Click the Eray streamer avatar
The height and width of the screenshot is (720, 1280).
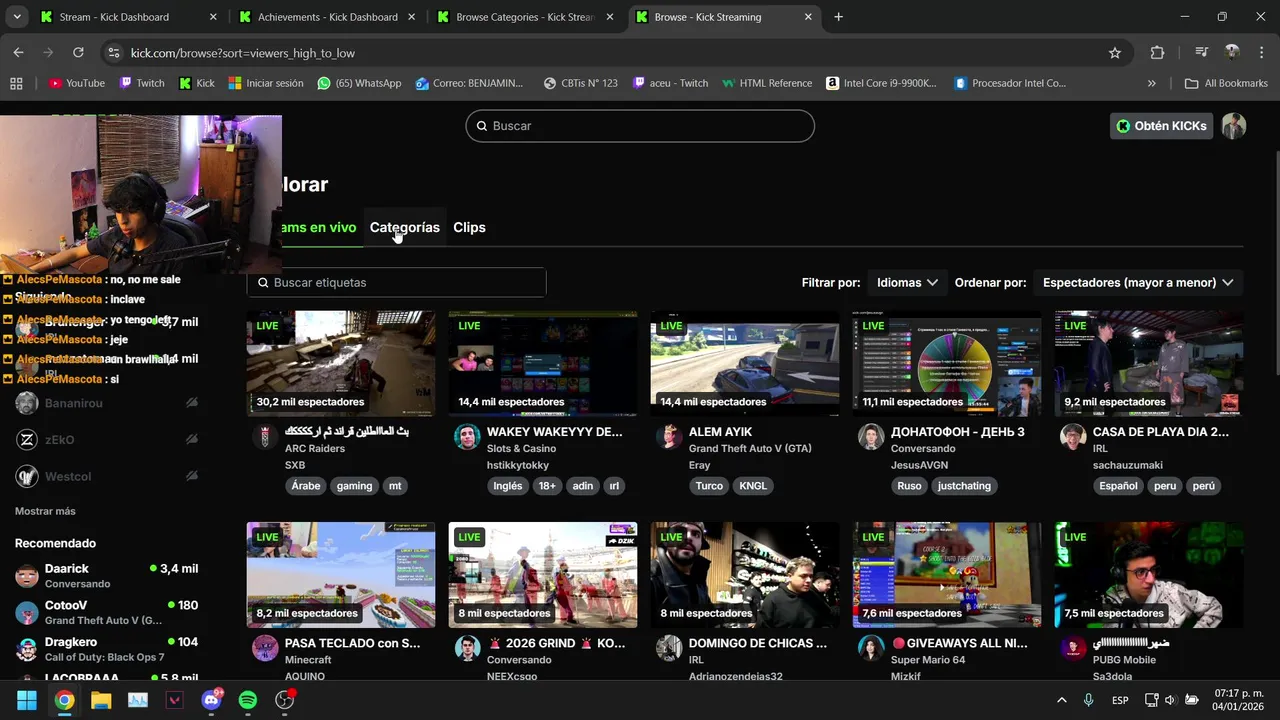669,437
